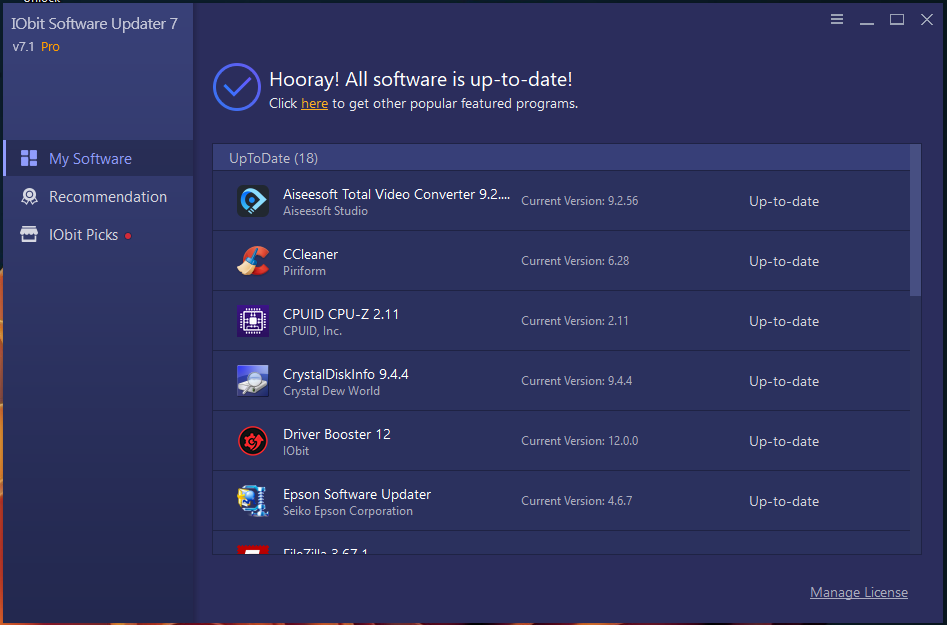Click the 'here' featured programs link

click(314, 104)
